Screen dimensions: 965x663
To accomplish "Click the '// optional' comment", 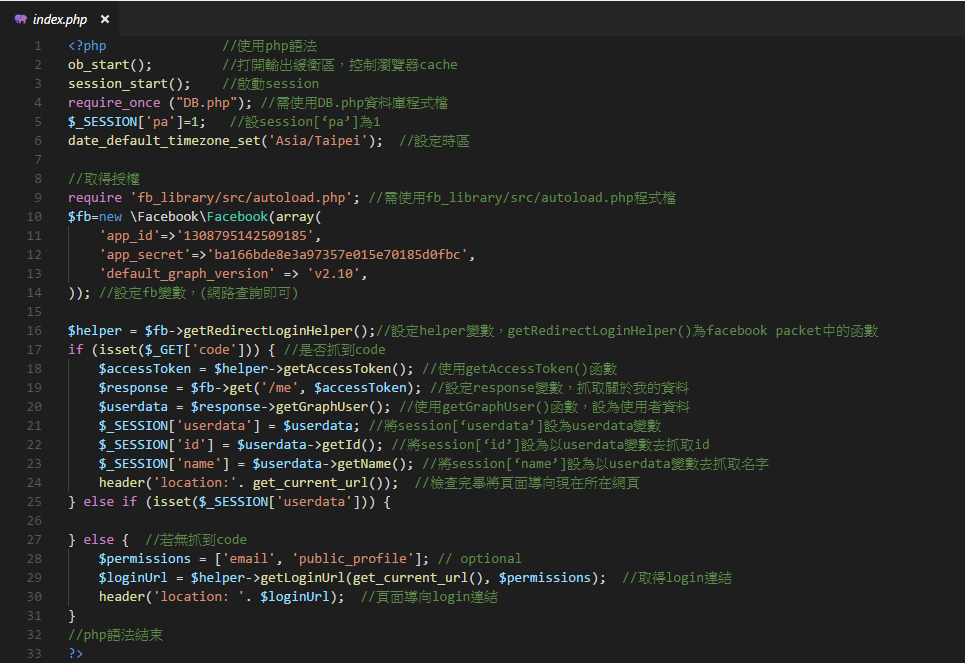I will click(479, 559).
